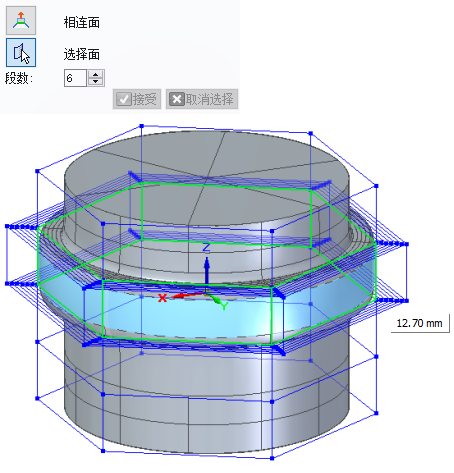Click the red X axis letter
Viewport: 454px width, 473px height.
click(162, 298)
